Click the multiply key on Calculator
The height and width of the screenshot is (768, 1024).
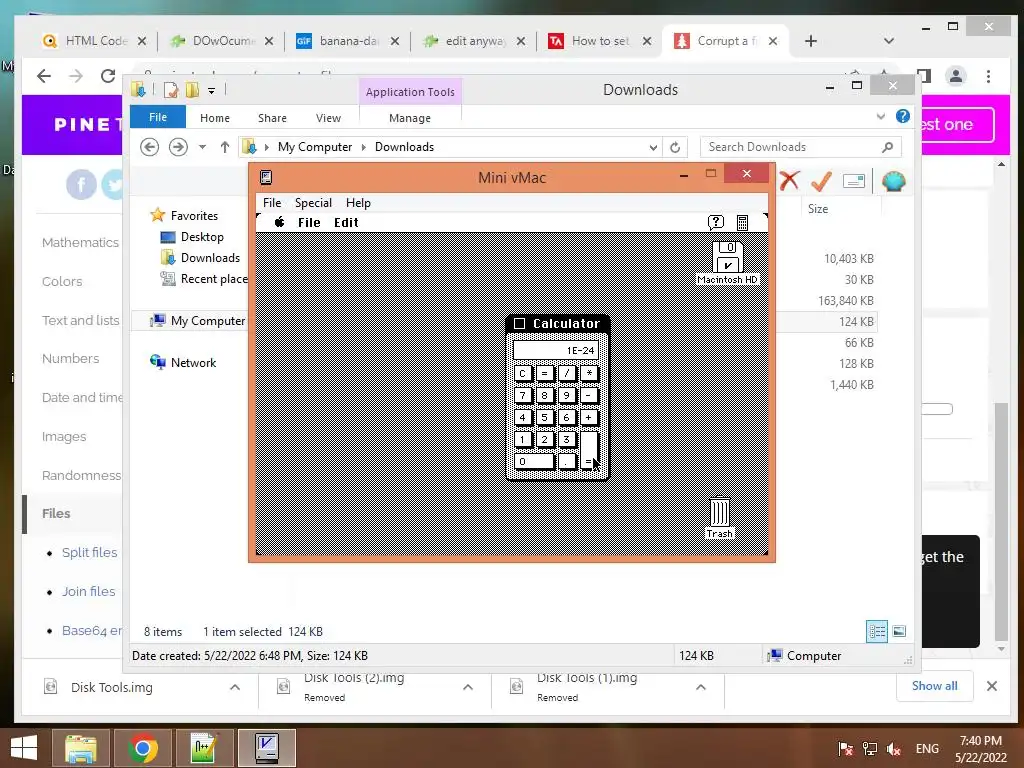pos(588,373)
